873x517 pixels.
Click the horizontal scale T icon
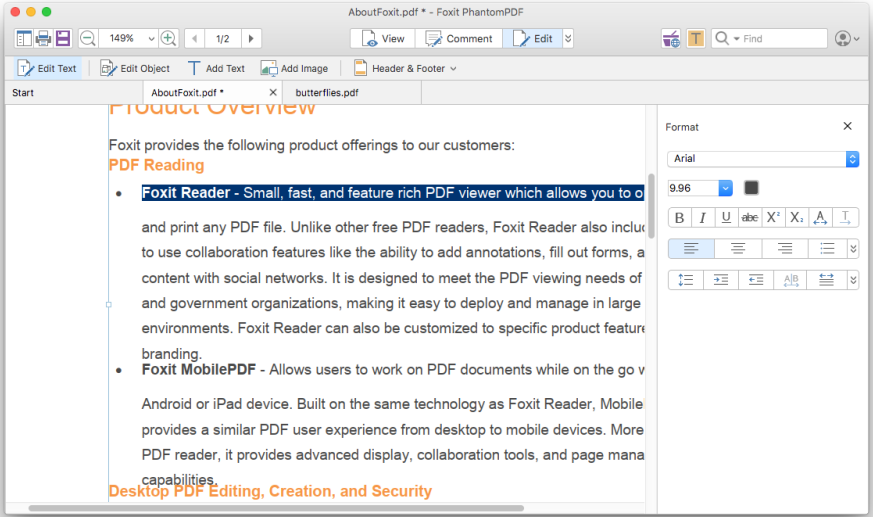coord(845,218)
